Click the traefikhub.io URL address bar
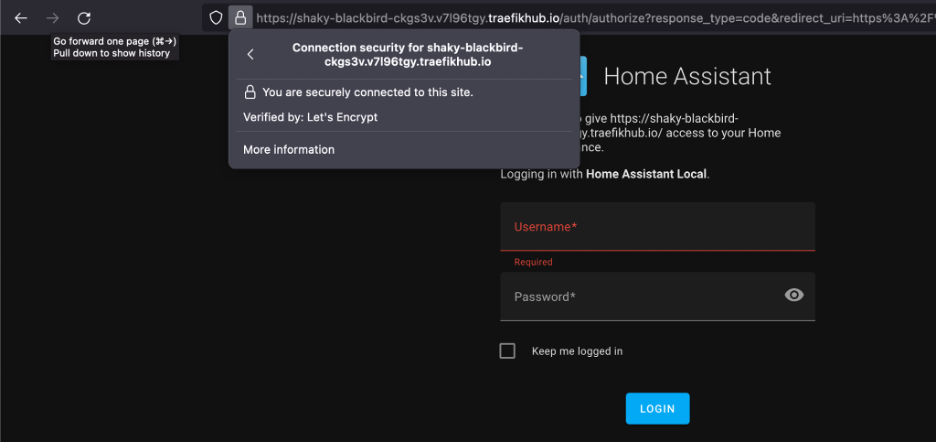Viewport: 936px width, 442px height. tap(590, 18)
